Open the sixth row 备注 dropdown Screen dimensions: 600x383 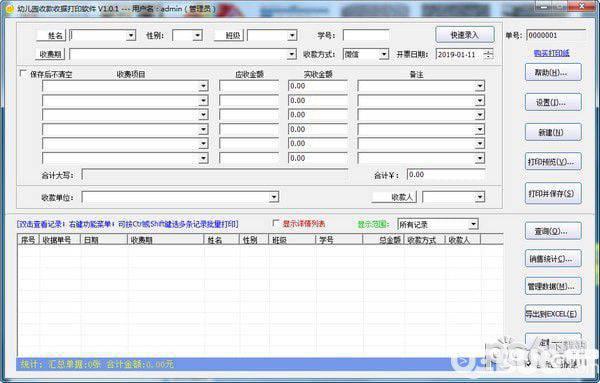click(480, 158)
